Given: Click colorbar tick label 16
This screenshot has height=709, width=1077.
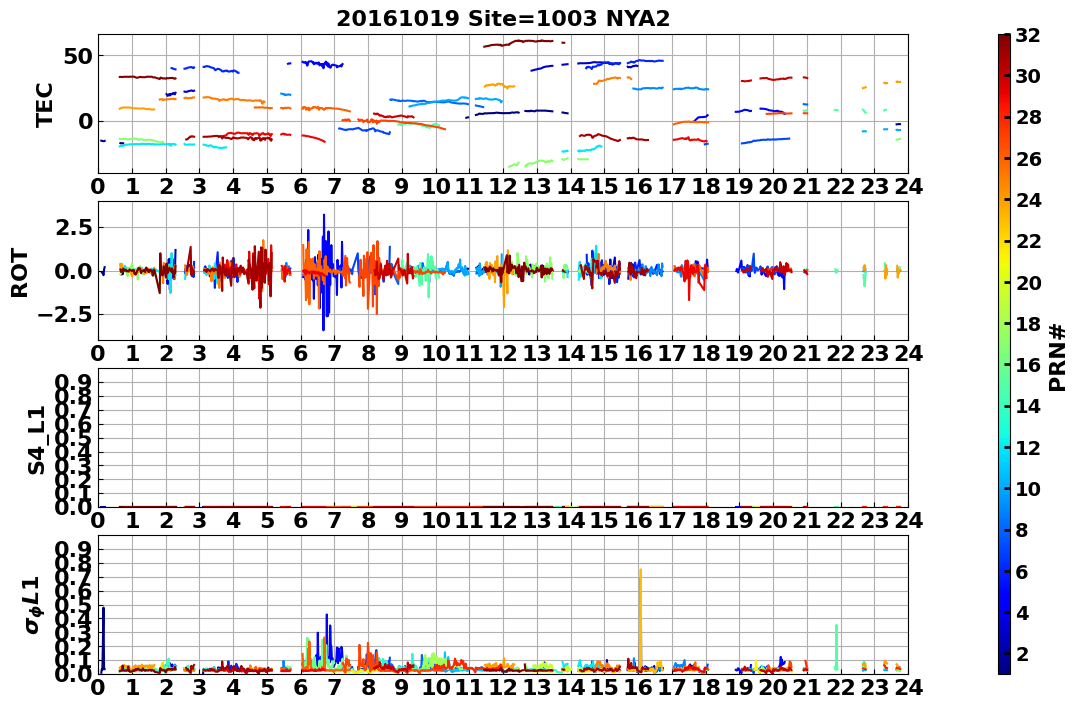Looking at the screenshot, I should coord(1028,365).
